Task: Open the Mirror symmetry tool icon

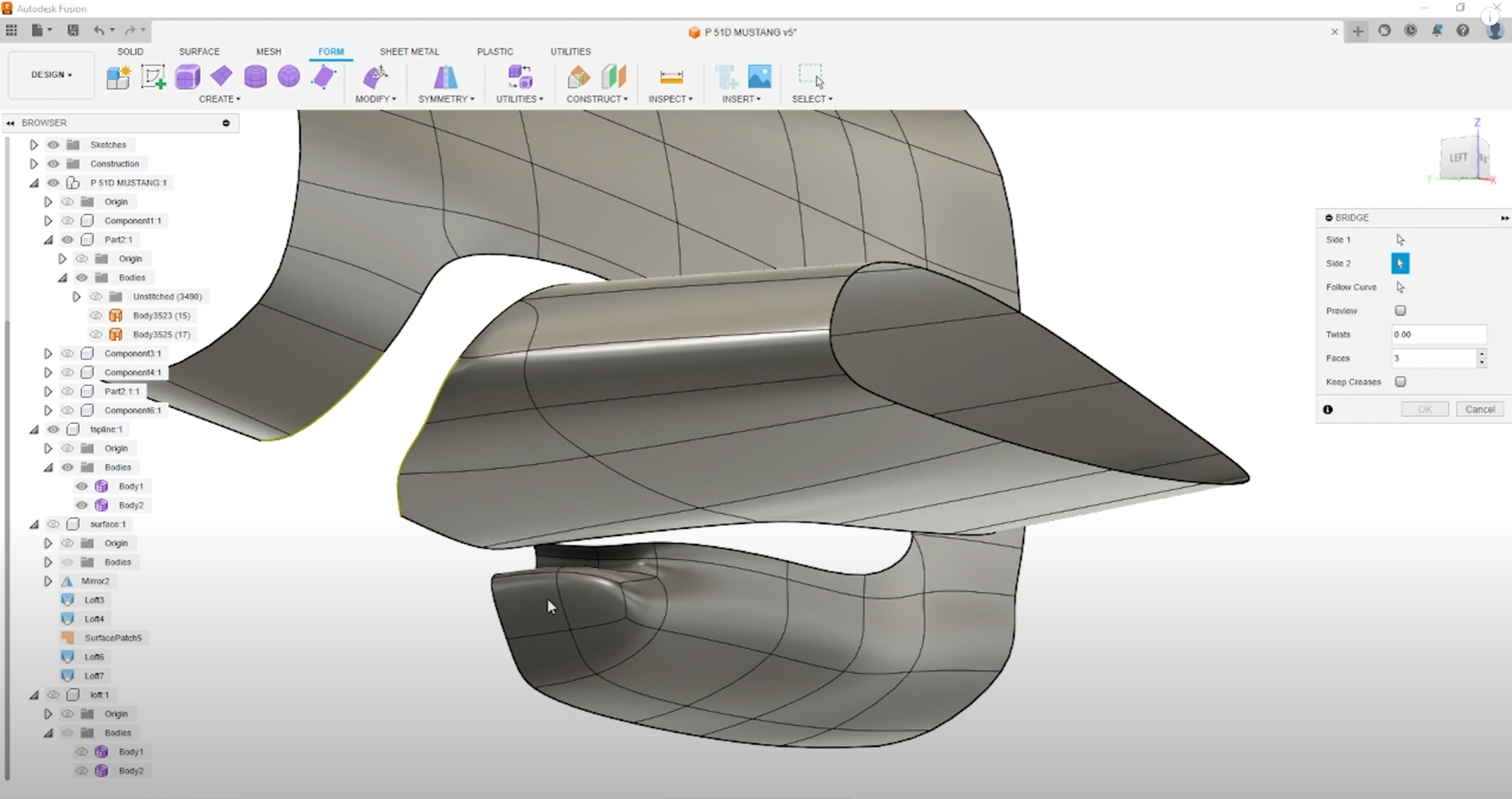Action: [445, 76]
